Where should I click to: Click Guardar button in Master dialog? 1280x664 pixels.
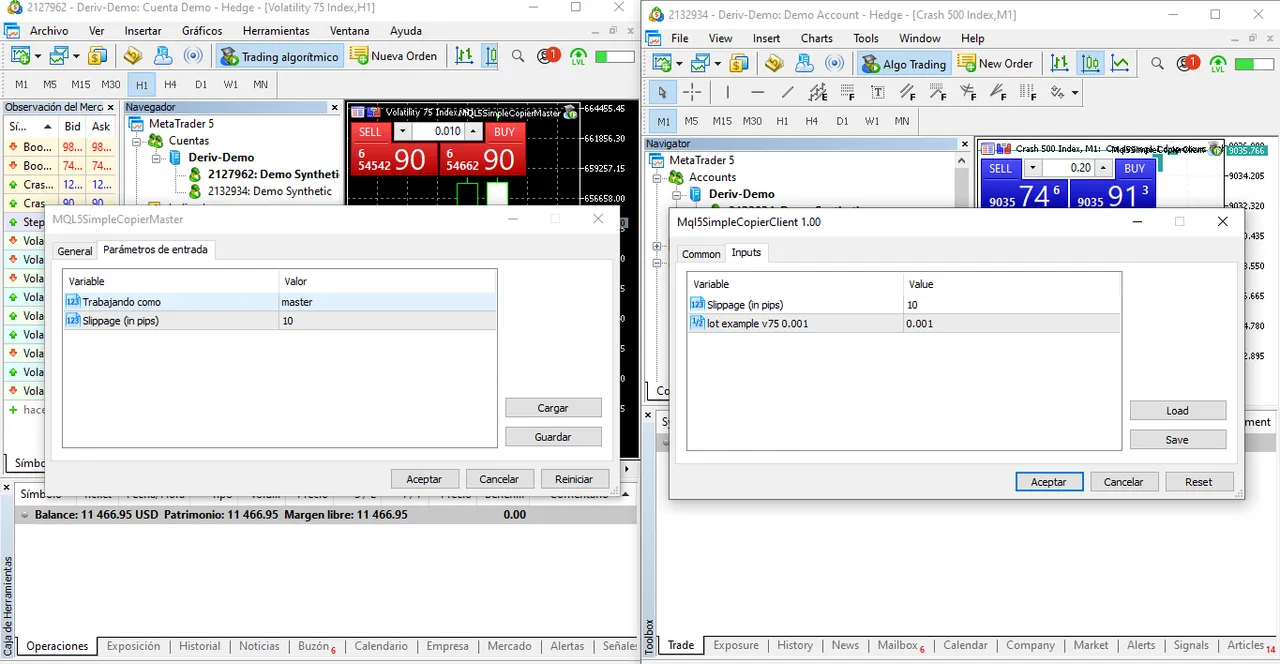tap(553, 437)
